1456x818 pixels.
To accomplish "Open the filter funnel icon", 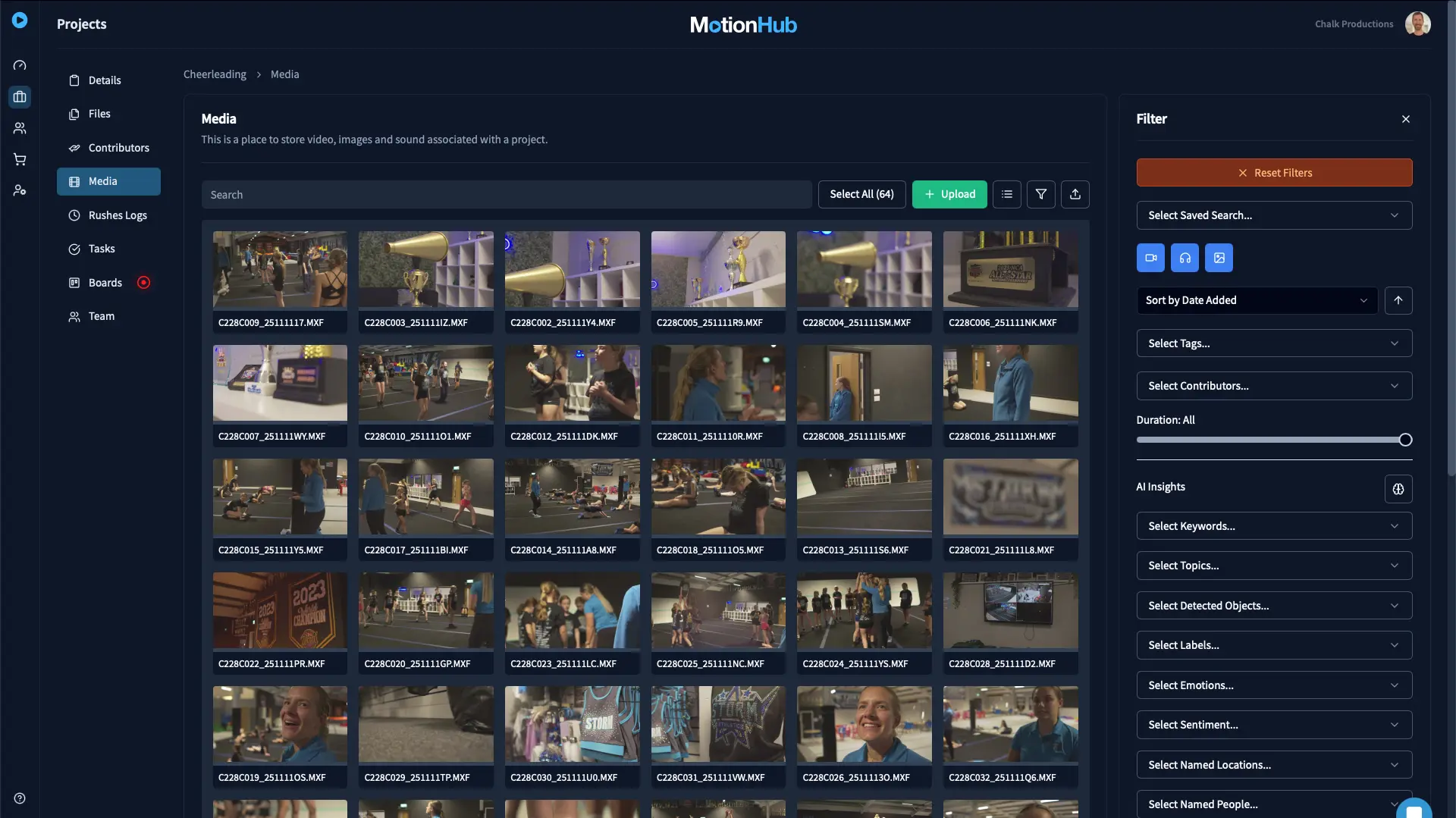I will 1040,194.
